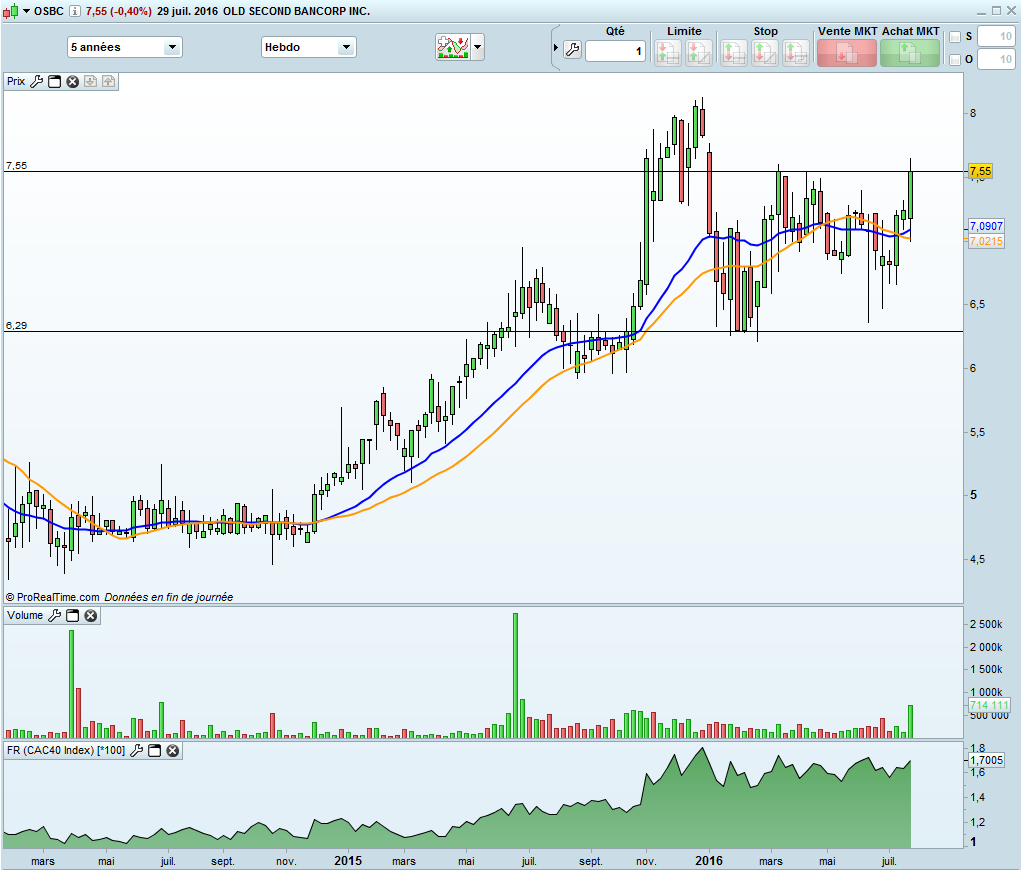The width and height of the screenshot is (1021, 870).
Task: Select the 7,55 horizontal line label
Action: 16,165
